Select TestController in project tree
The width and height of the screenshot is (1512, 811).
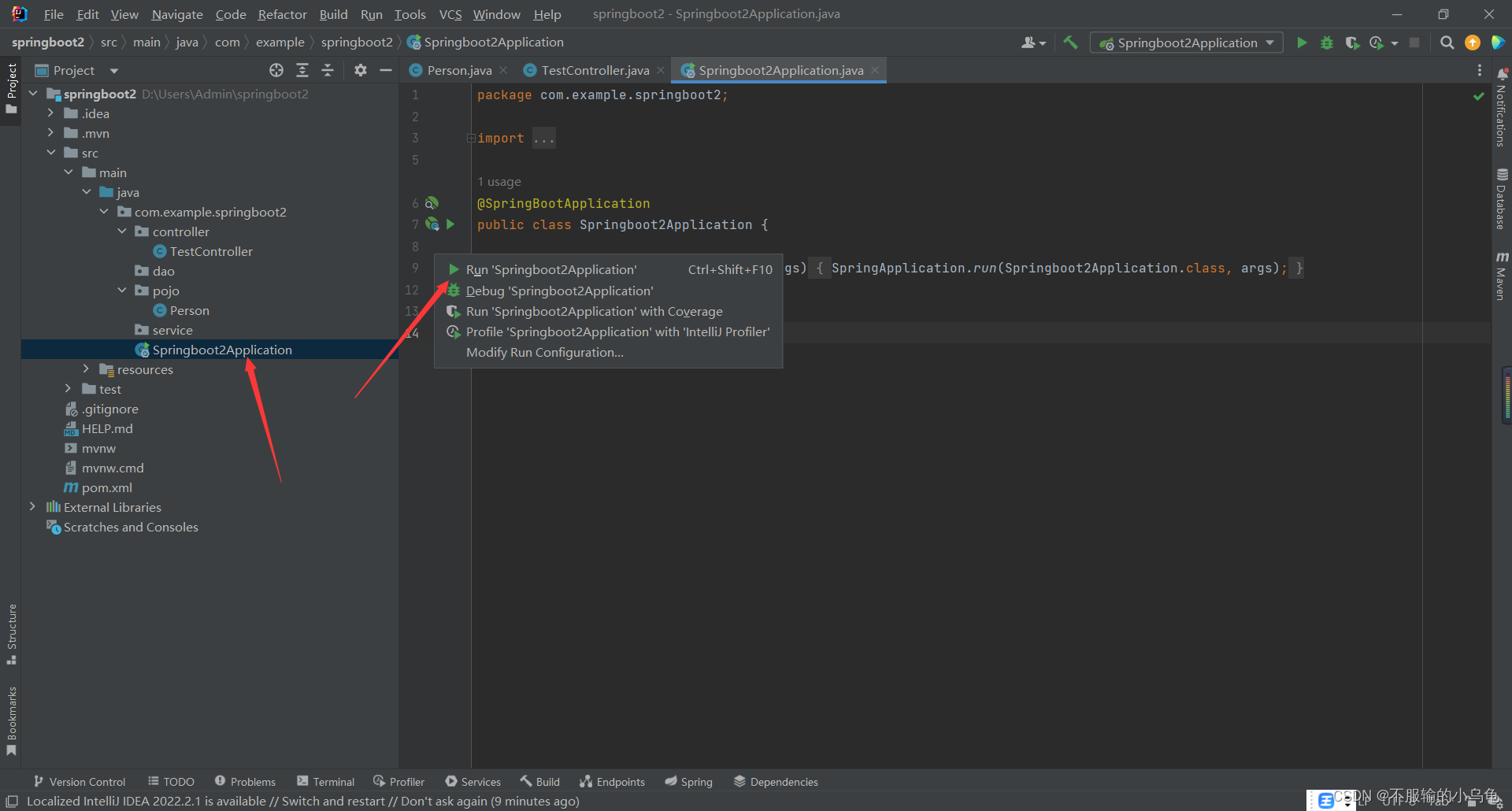[211, 251]
